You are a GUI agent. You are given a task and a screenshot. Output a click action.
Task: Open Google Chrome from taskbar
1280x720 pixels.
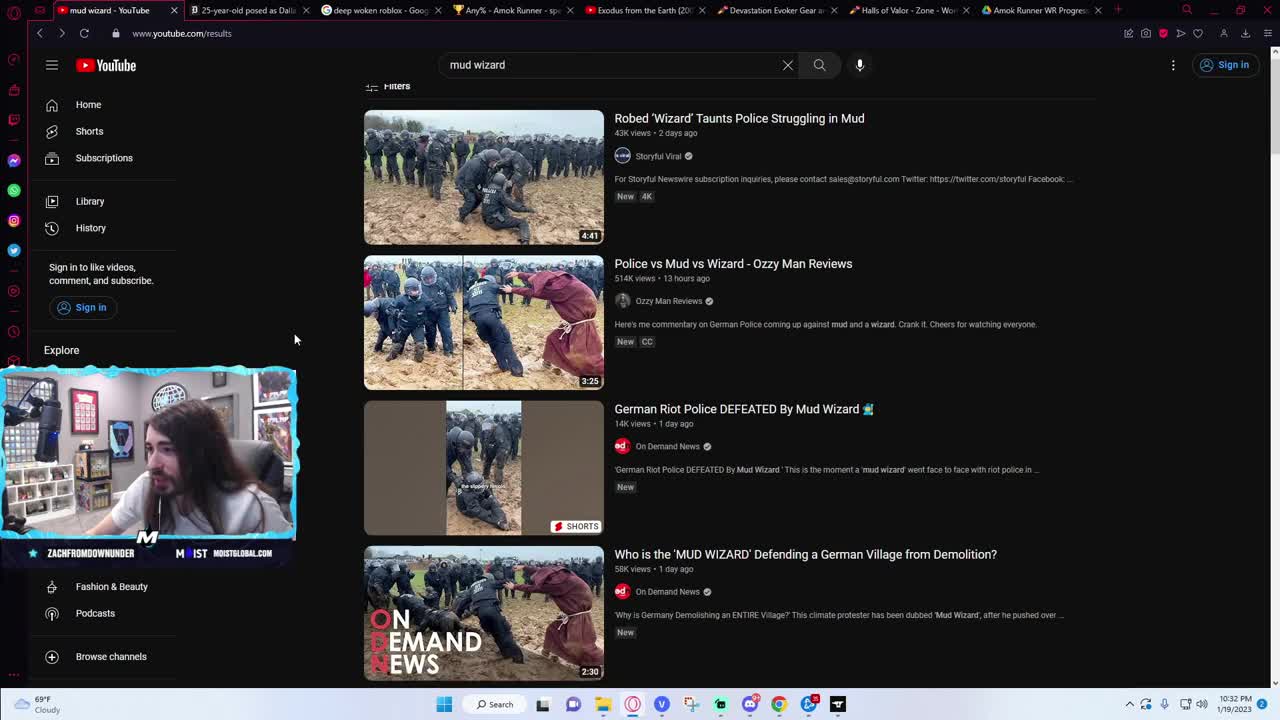(x=779, y=704)
